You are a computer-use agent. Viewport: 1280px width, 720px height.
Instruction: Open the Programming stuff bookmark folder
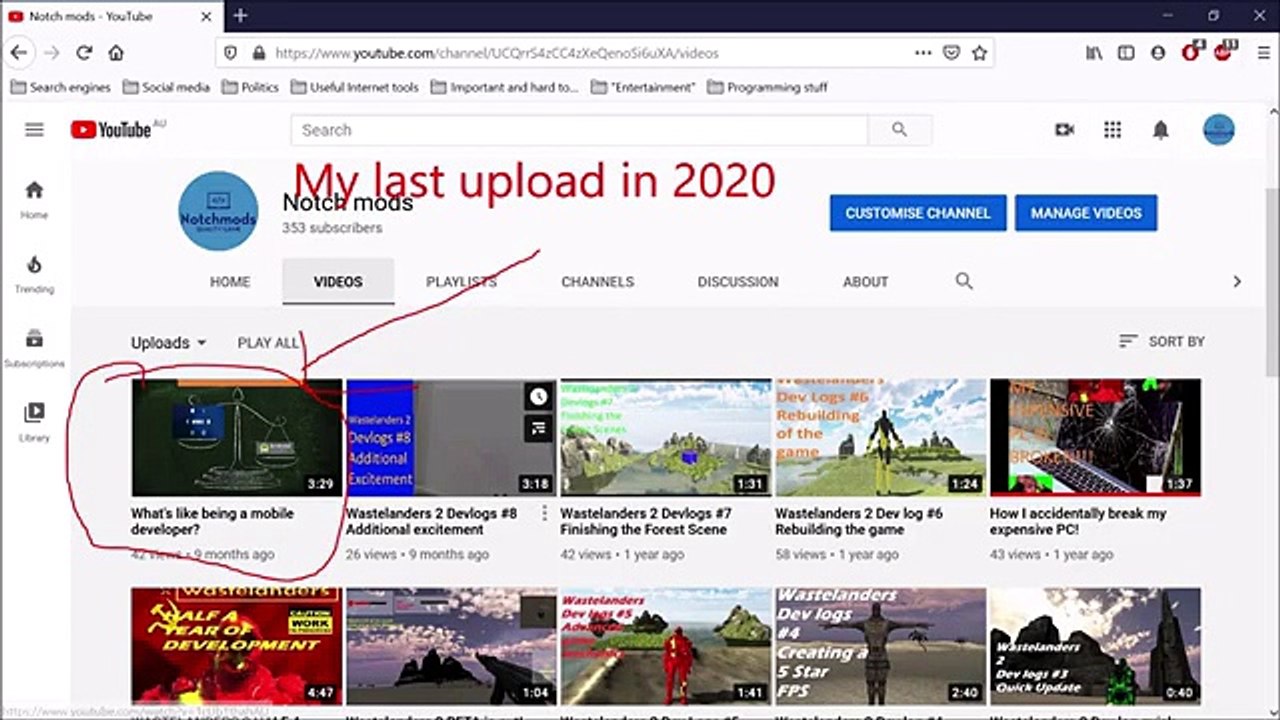(768, 87)
